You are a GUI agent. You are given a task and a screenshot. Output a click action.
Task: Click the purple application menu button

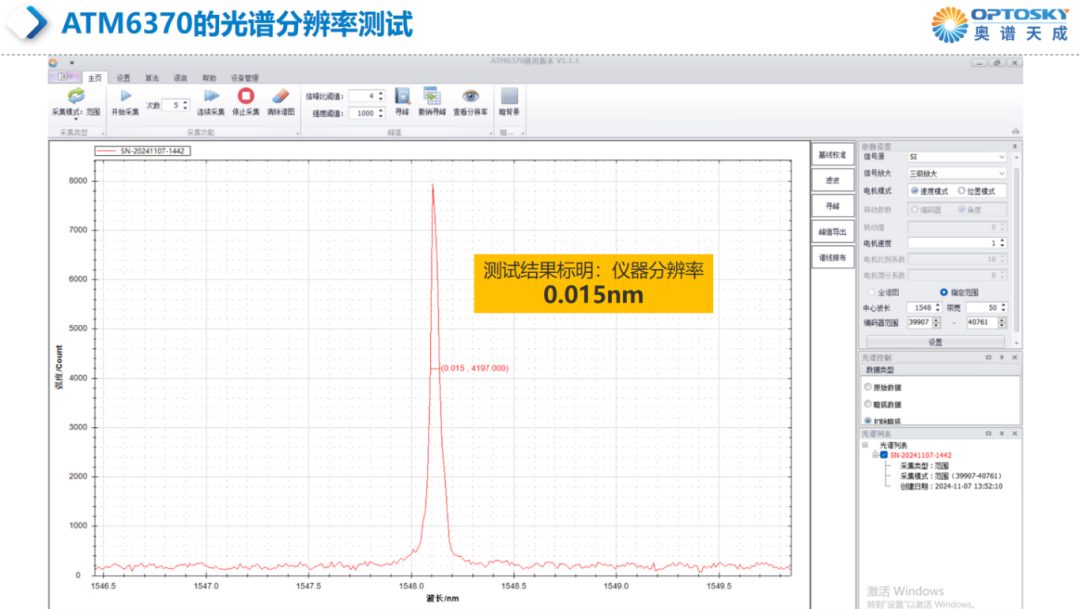coord(65,77)
